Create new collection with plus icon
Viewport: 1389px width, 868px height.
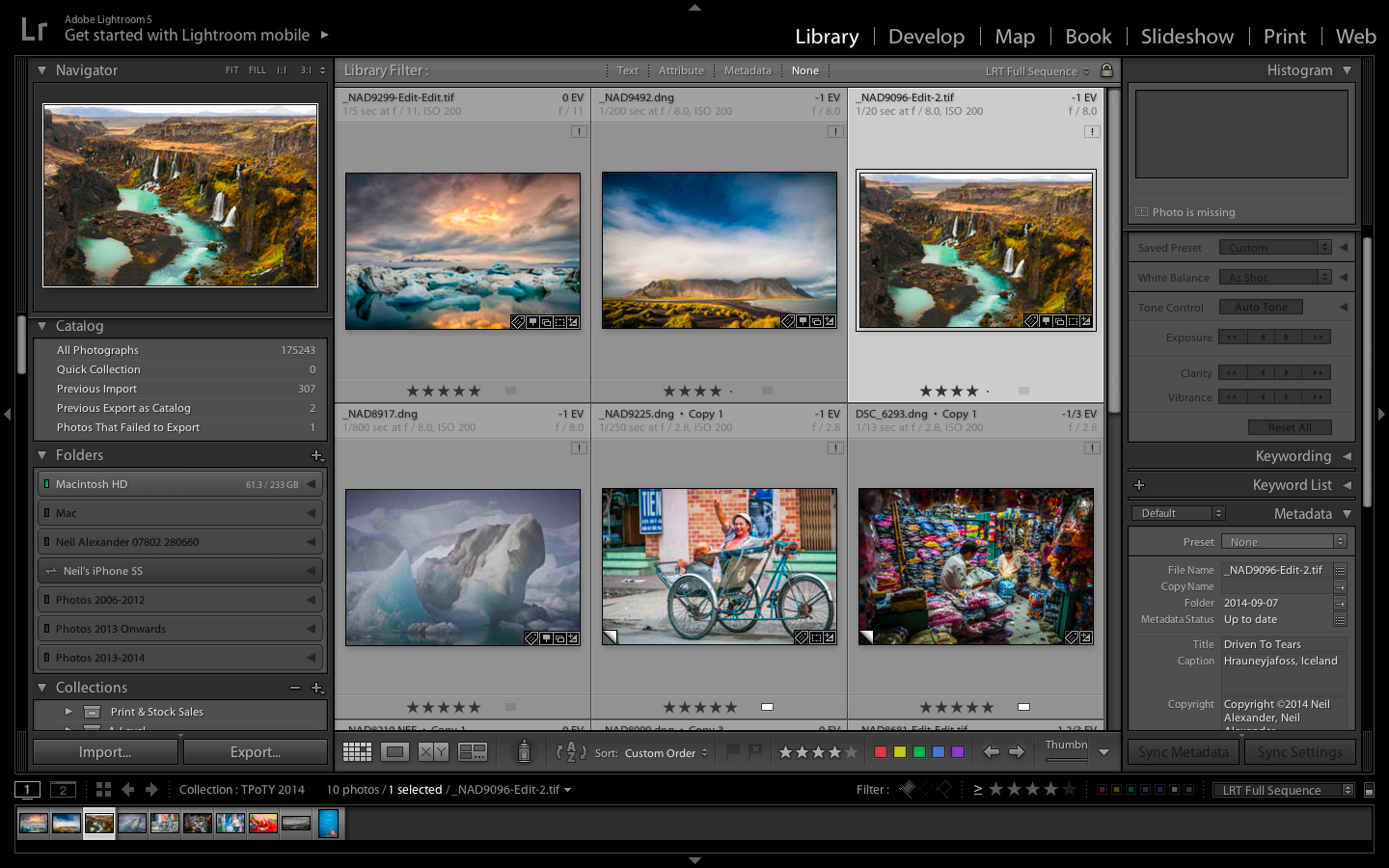[x=316, y=688]
